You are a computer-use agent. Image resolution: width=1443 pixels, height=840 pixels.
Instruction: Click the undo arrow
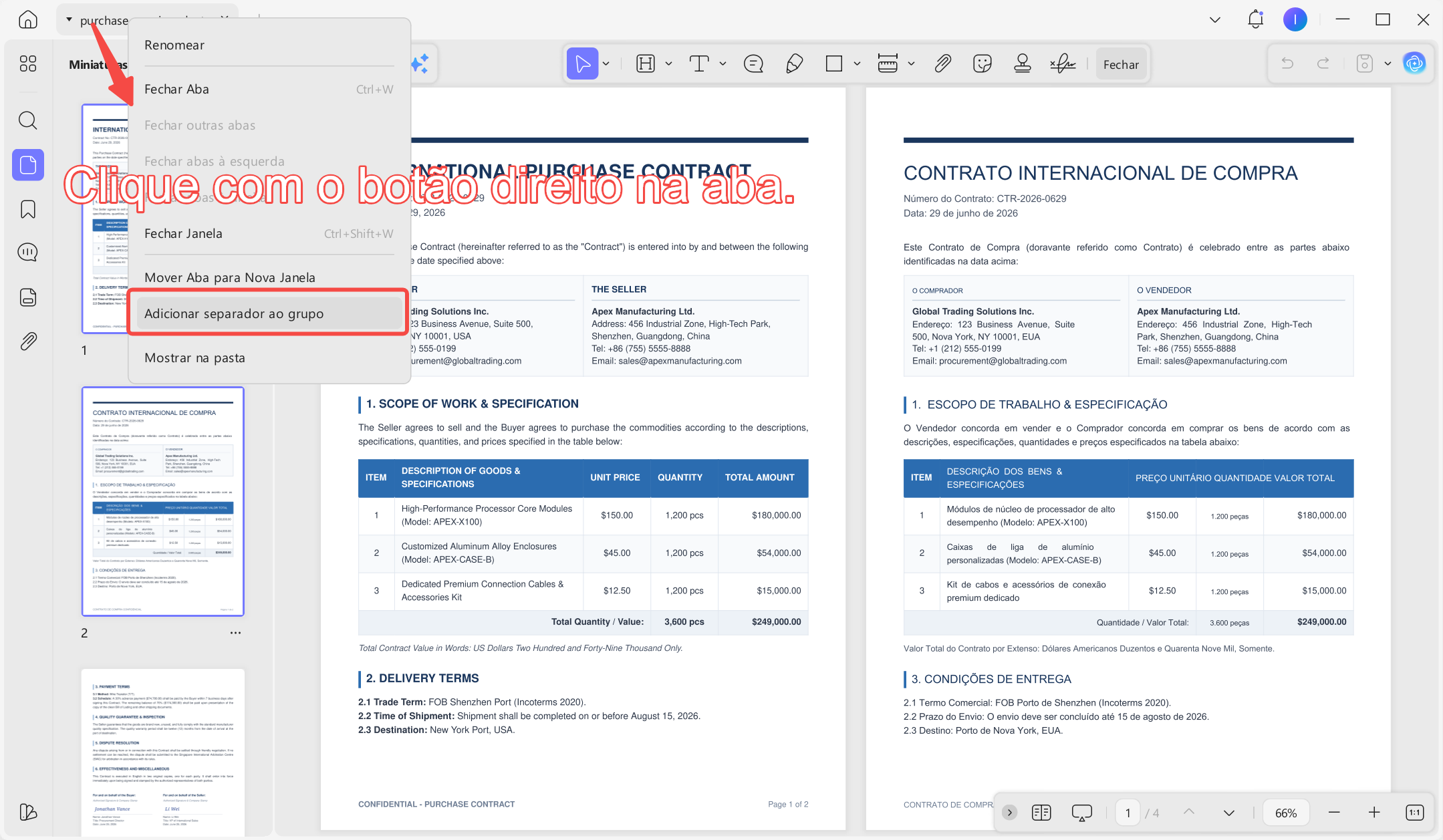coord(1287,64)
